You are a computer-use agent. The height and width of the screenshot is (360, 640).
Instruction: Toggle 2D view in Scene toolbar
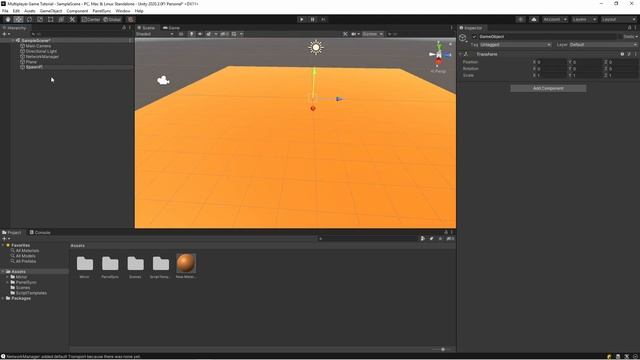[181, 34]
